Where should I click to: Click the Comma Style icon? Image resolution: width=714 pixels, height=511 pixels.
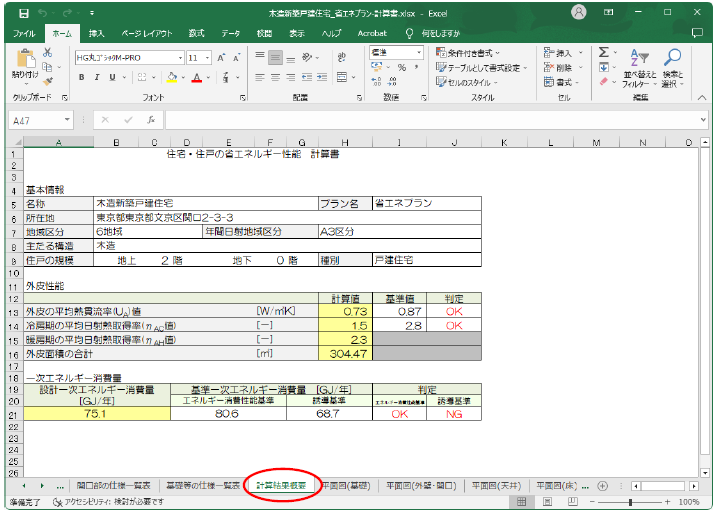click(x=417, y=67)
